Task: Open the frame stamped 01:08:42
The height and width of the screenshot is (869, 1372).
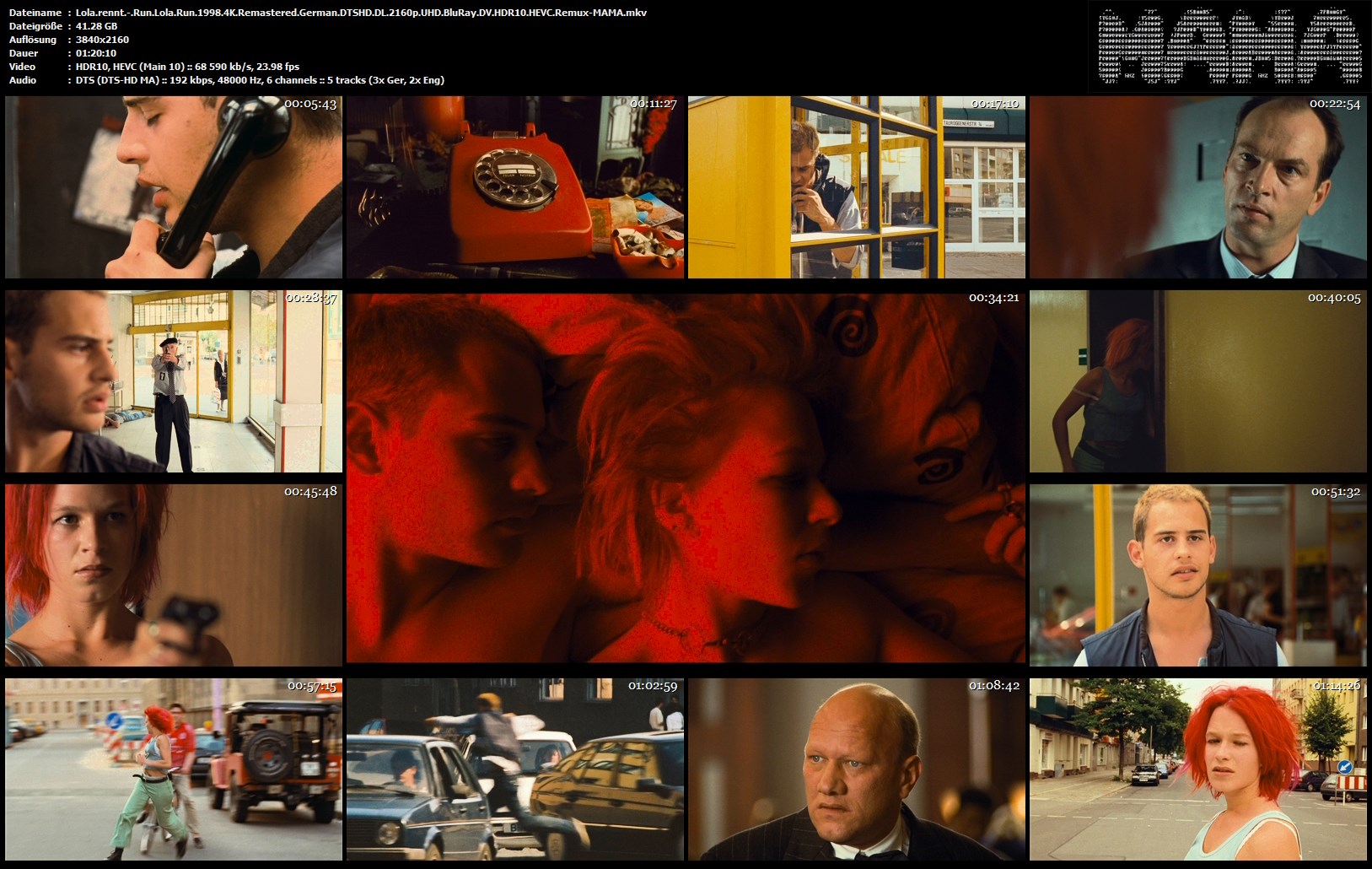Action: tap(857, 769)
